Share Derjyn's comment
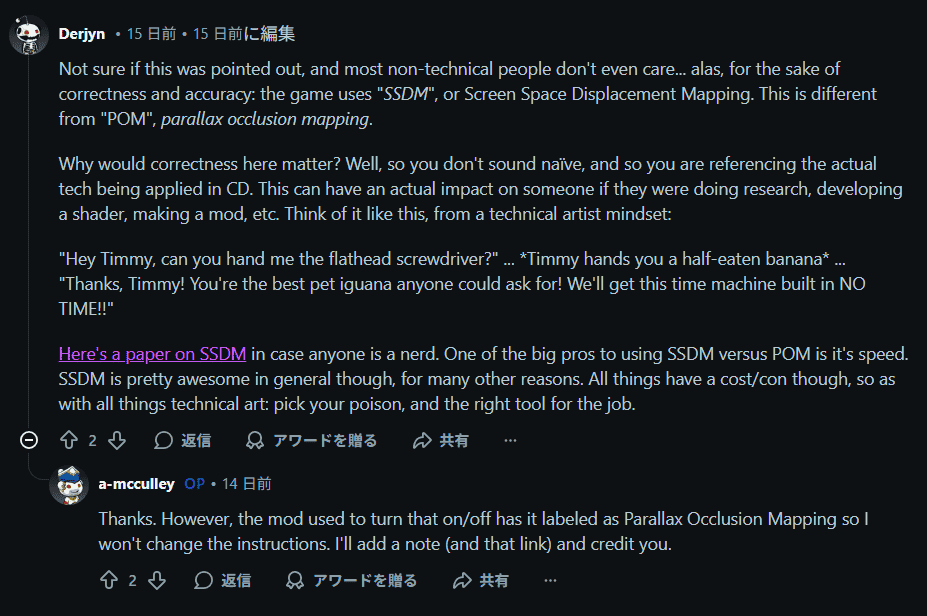Screen dimensions: 927x616 point(440,440)
